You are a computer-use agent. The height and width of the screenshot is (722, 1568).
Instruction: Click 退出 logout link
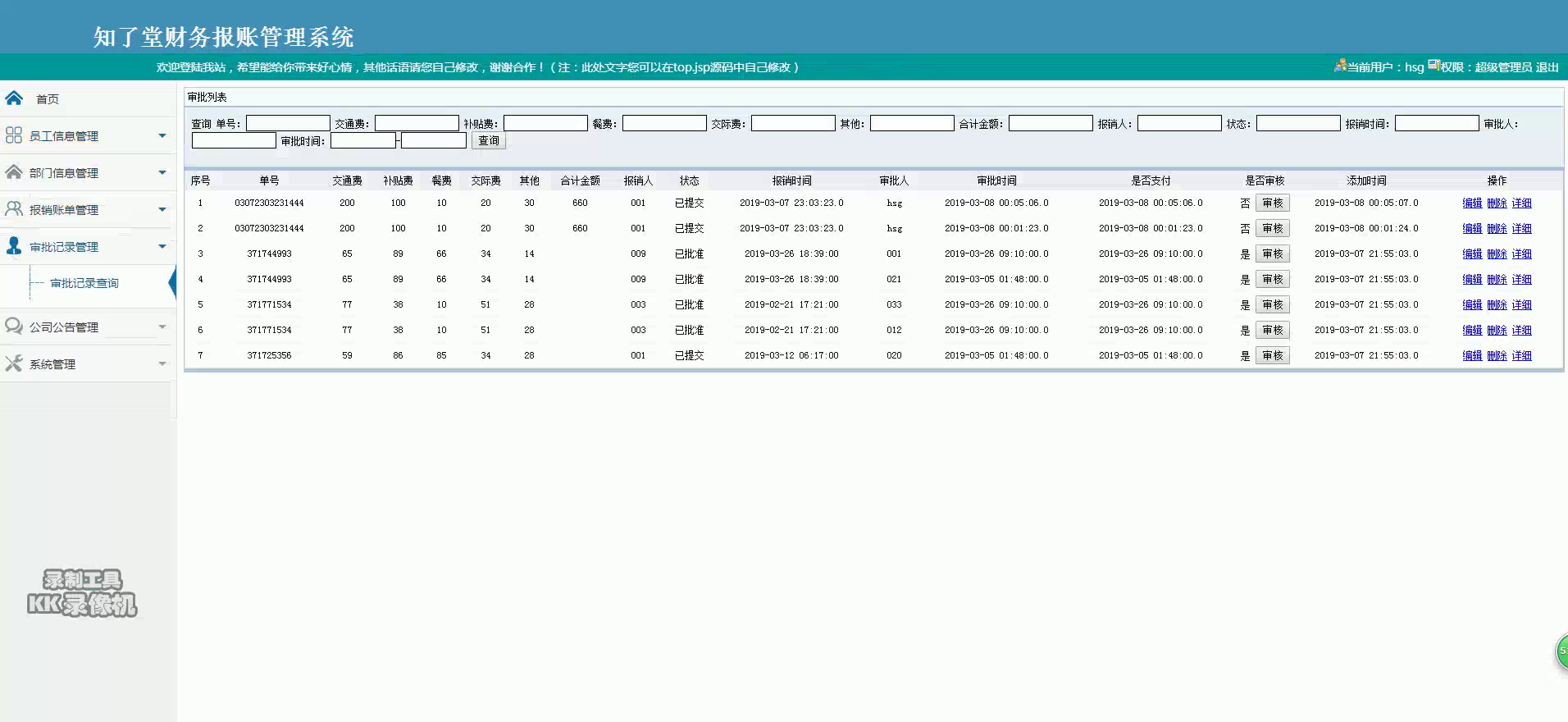coord(1547,67)
